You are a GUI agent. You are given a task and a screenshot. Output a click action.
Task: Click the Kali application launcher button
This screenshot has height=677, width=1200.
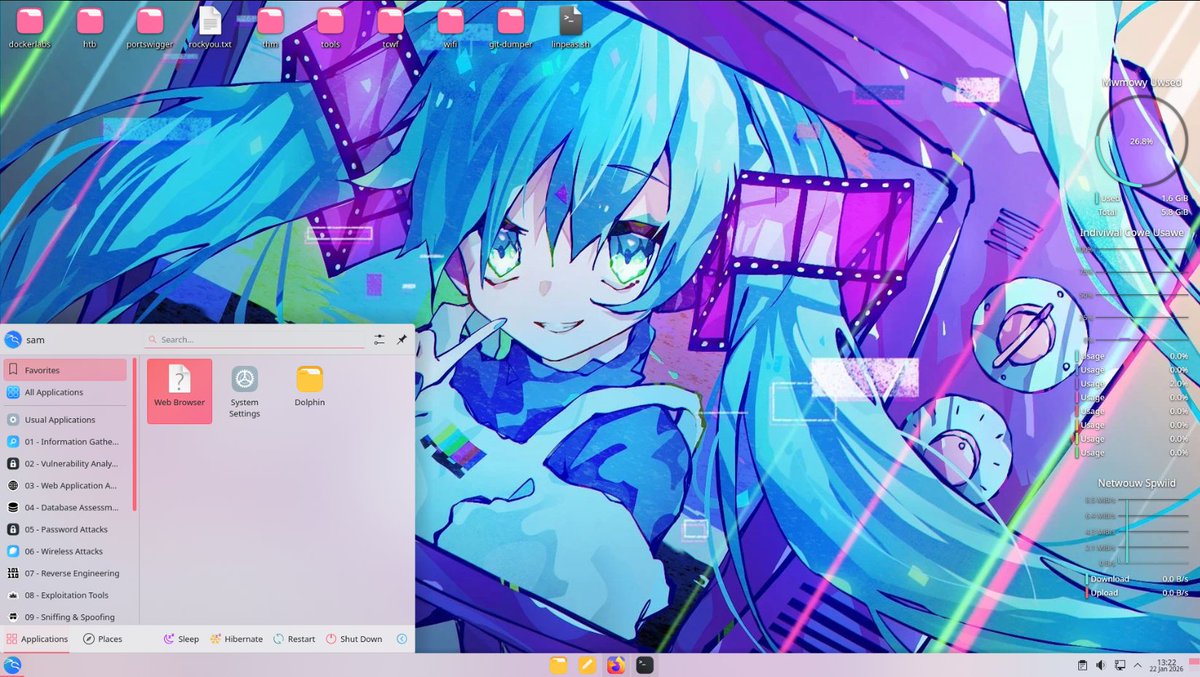pyautogui.click(x=13, y=665)
